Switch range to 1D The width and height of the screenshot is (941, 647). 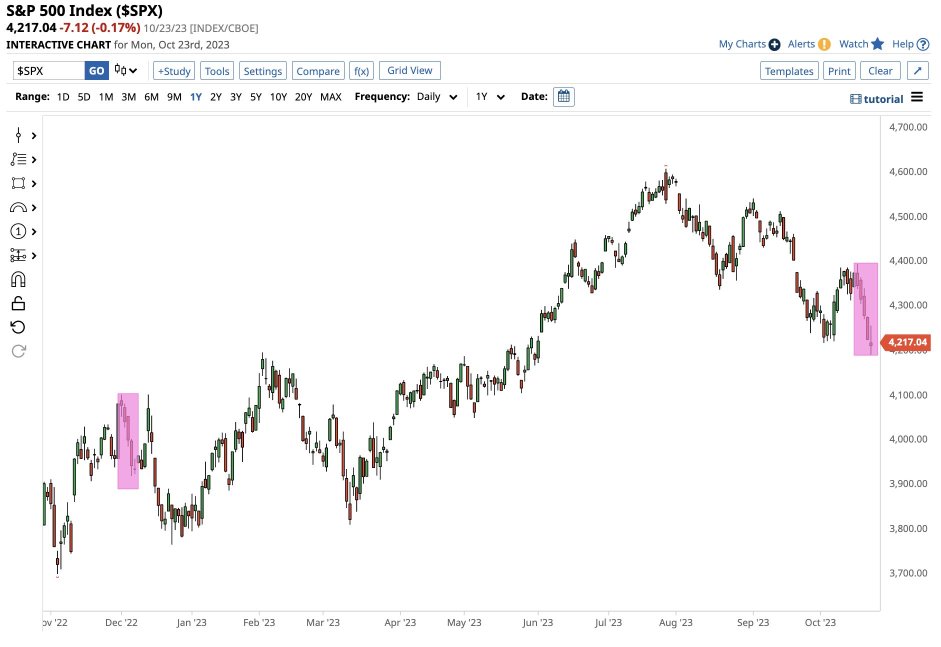coord(63,97)
